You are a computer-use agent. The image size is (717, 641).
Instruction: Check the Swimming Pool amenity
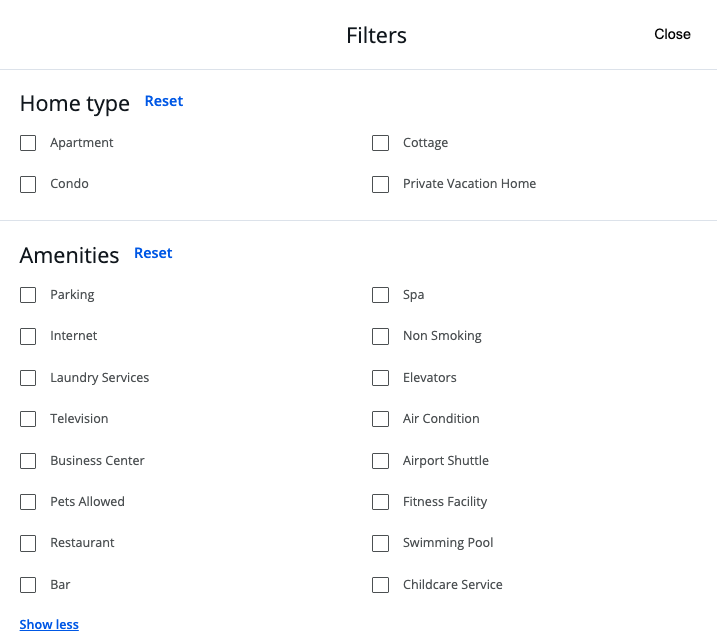pos(380,543)
